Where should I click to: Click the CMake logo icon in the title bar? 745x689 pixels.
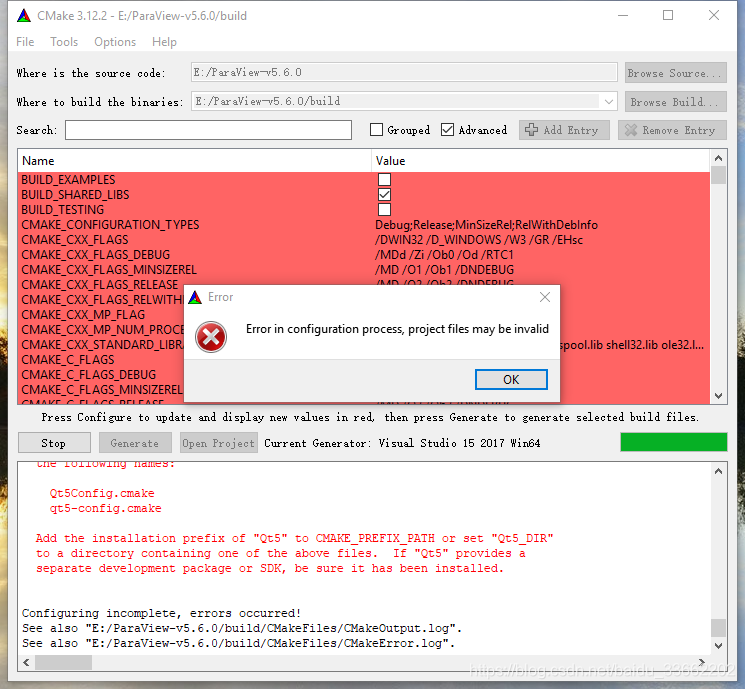[x=24, y=16]
